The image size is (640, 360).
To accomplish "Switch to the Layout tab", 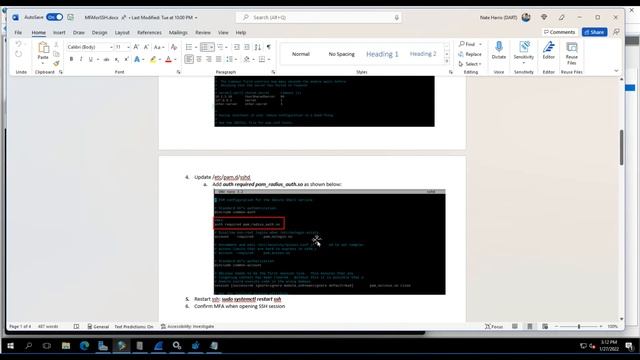I will [x=122, y=32].
